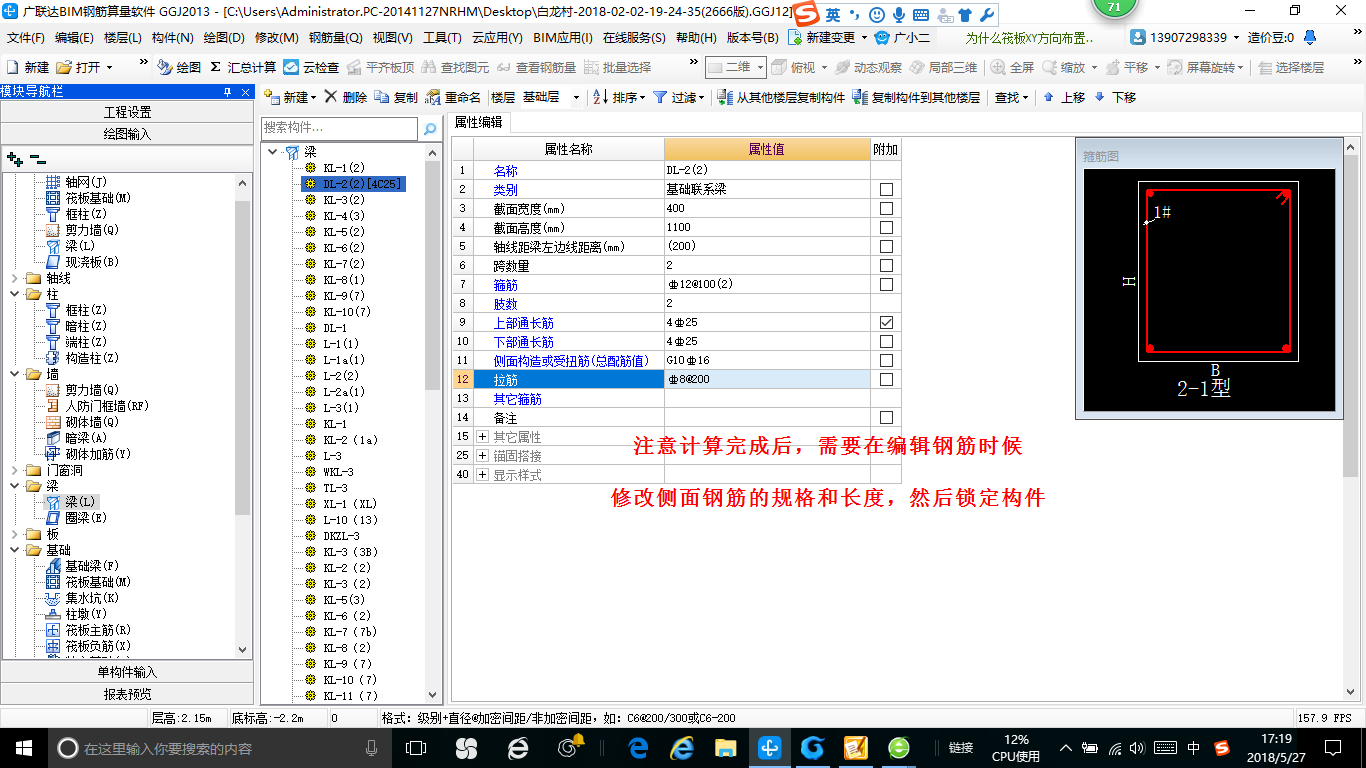
Task: Click the collapse-all minus icon in navigator
Action: point(37,158)
